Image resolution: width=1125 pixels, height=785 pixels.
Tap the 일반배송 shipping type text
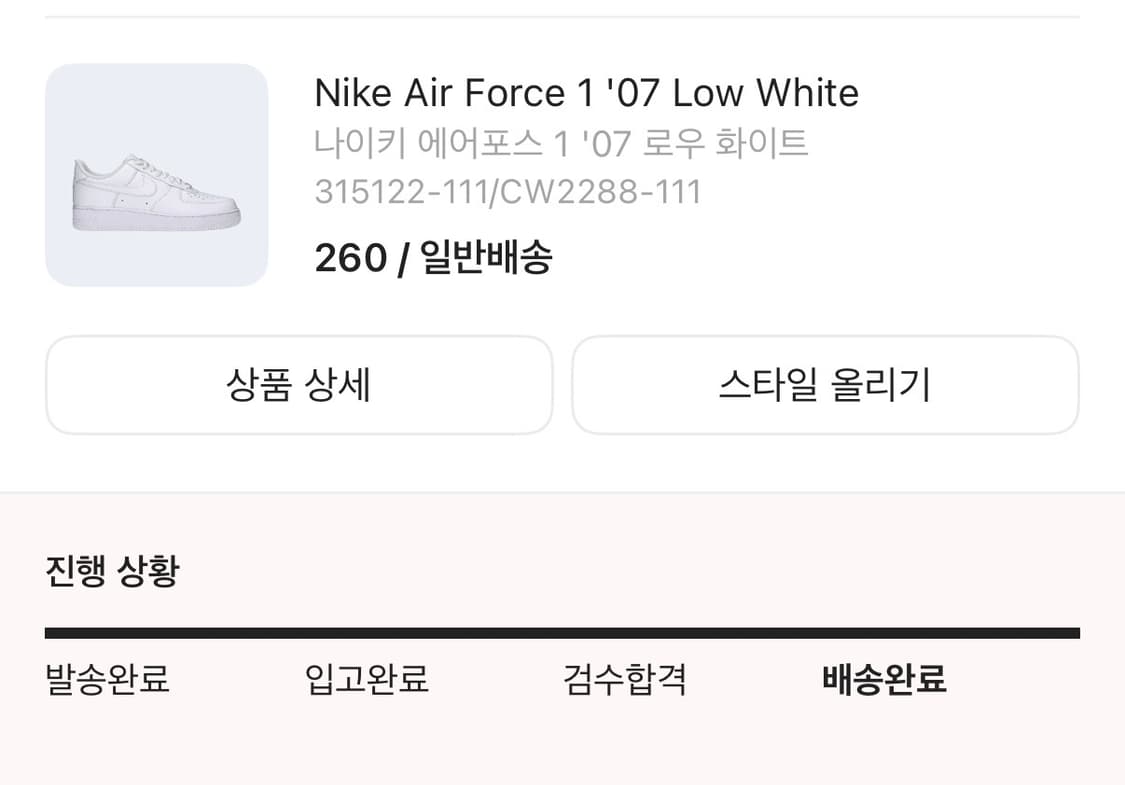click(486, 258)
